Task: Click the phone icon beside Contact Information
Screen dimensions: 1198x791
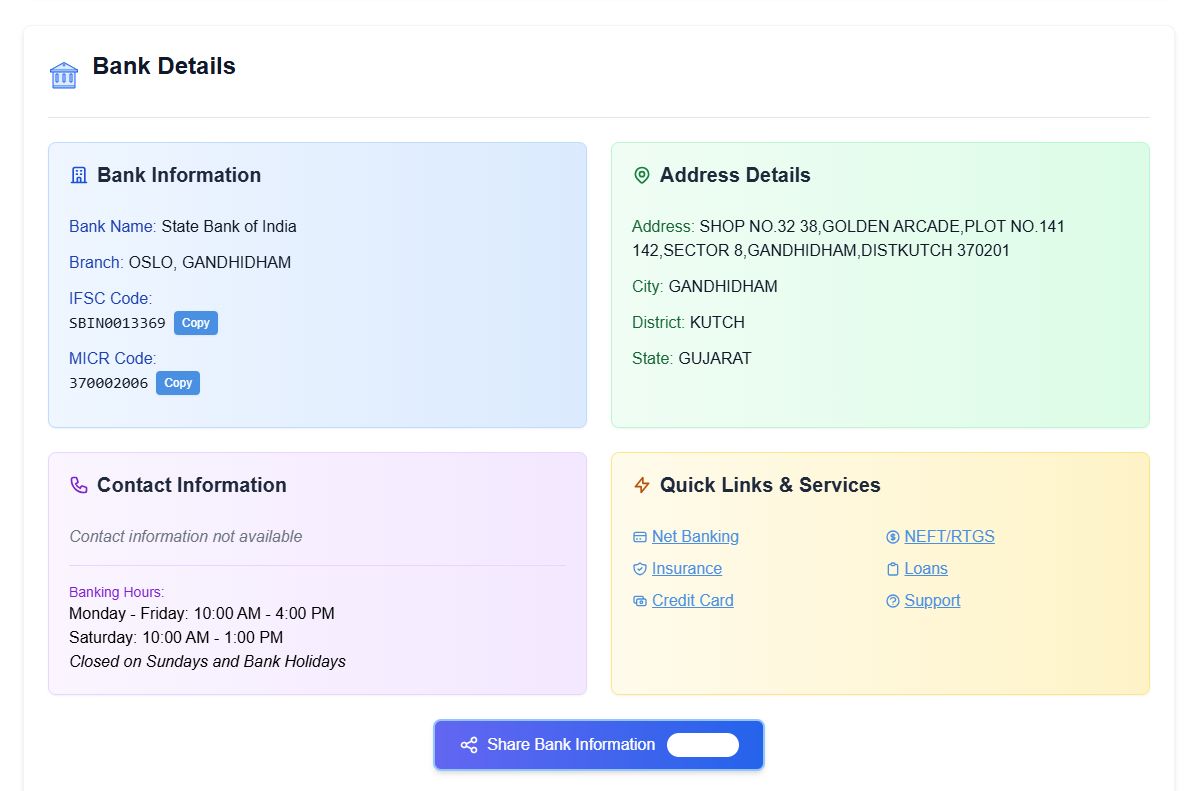Action: coord(79,485)
